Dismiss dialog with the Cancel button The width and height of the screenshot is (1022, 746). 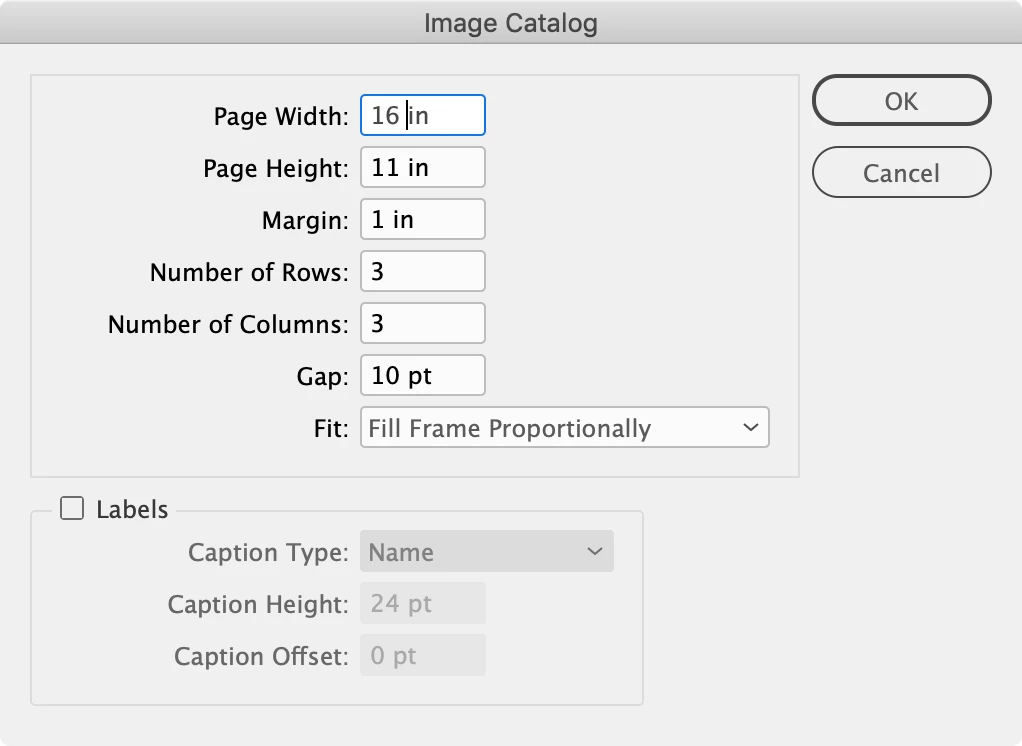tap(901, 173)
